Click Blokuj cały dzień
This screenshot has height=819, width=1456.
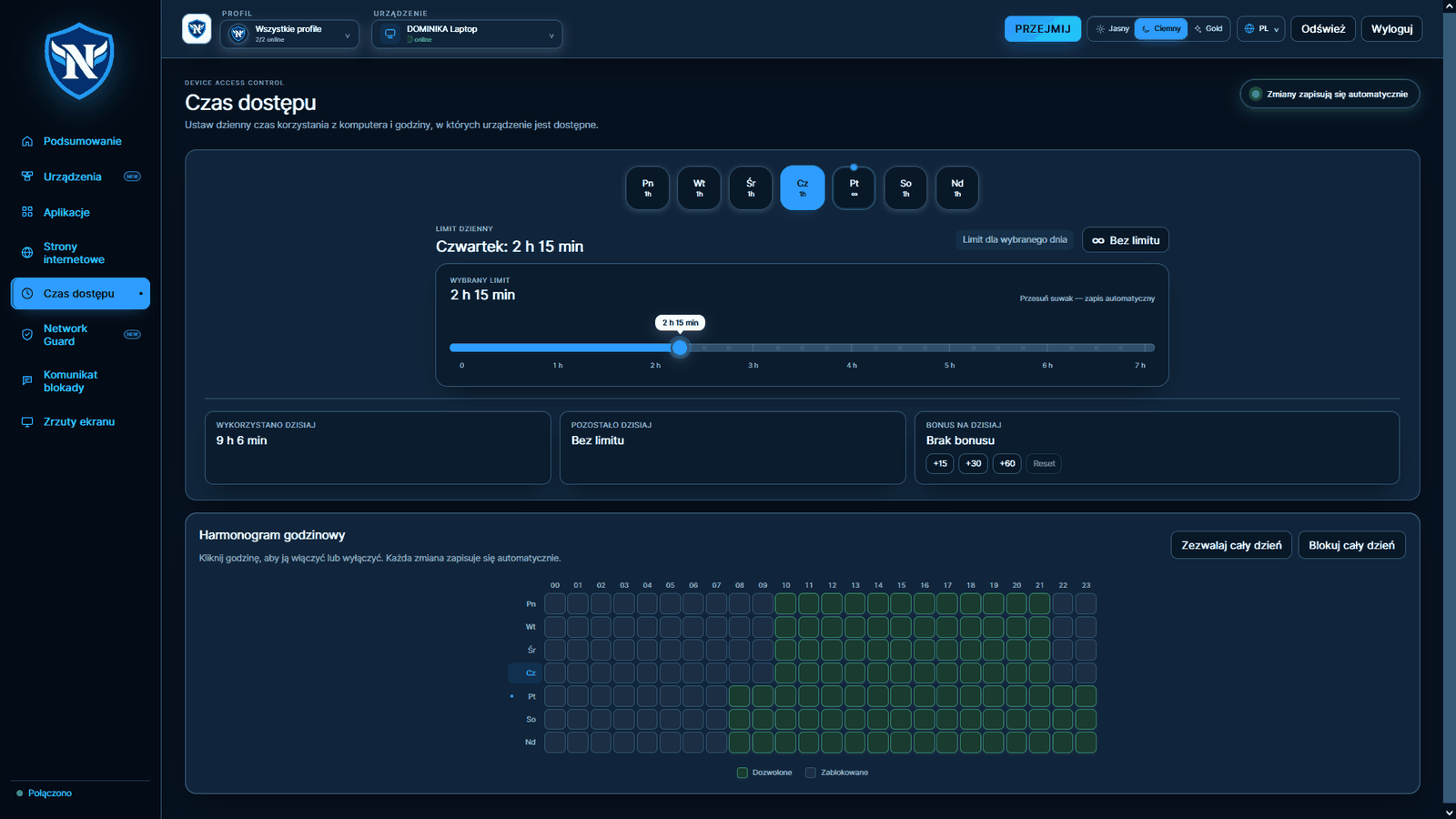tap(1351, 545)
